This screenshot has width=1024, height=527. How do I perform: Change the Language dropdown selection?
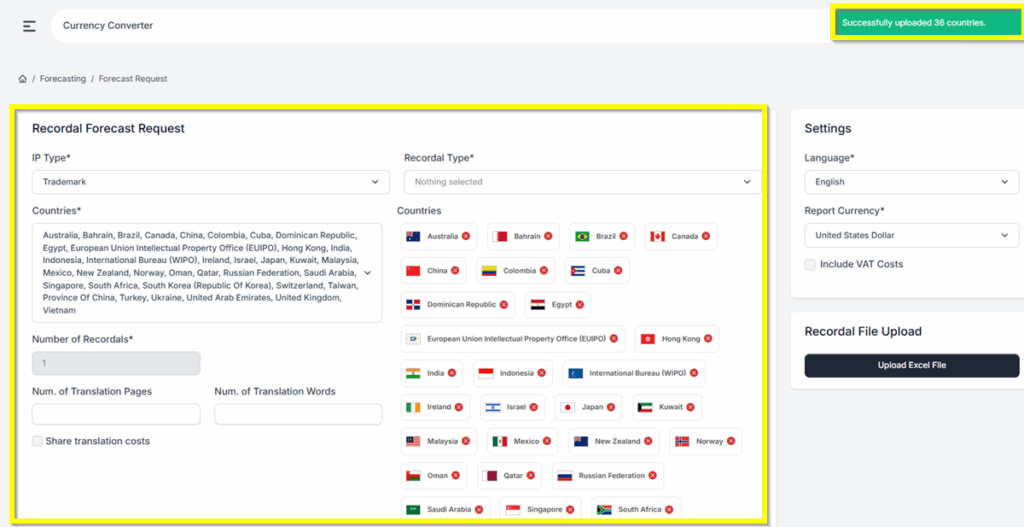coord(911,182)
